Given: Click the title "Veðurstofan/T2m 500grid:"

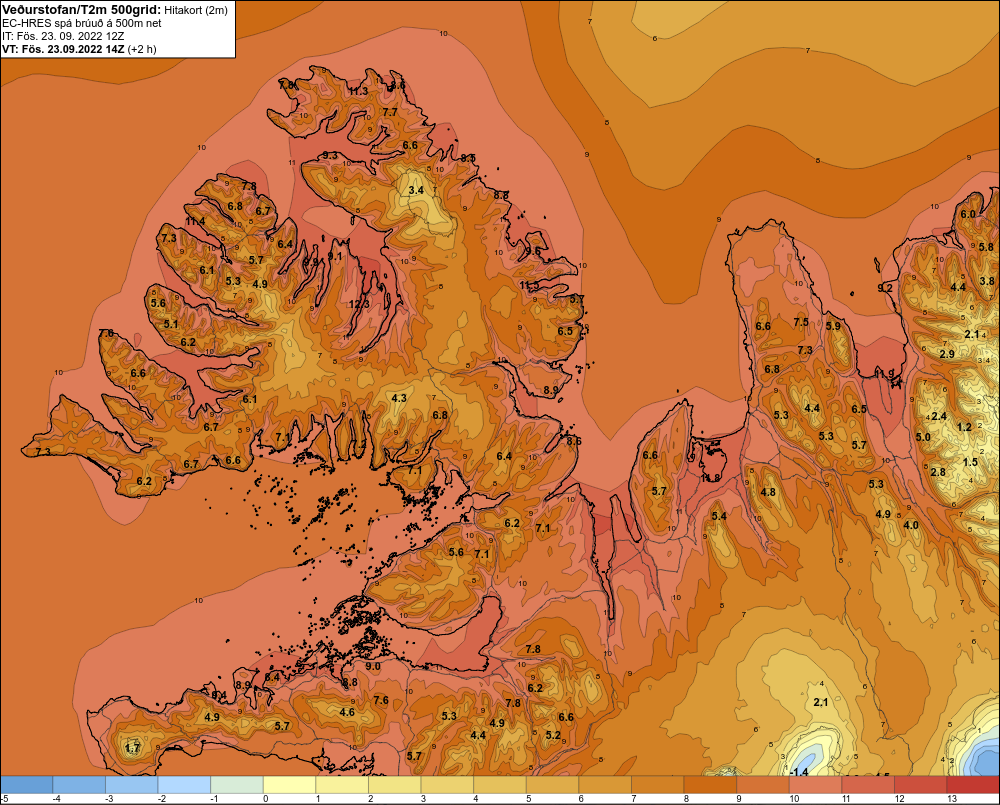Looking at the screenshot, I should coord(81,9).
